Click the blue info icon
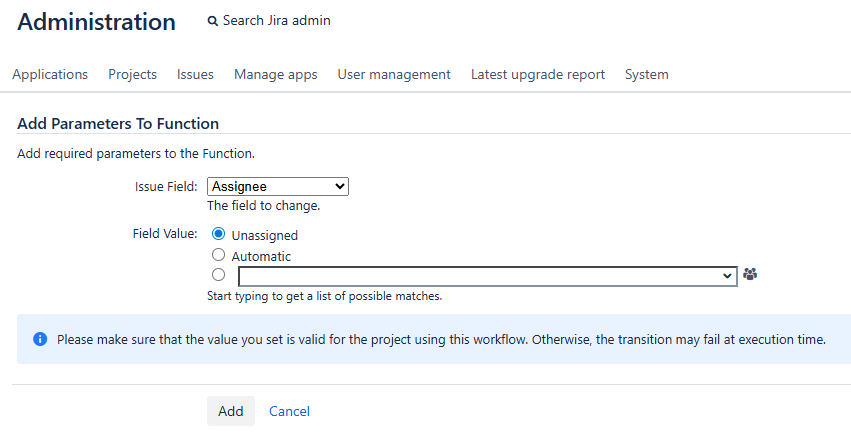Image resolution: width=851 pixels, height=446 pixels. [x=40, y=339]
